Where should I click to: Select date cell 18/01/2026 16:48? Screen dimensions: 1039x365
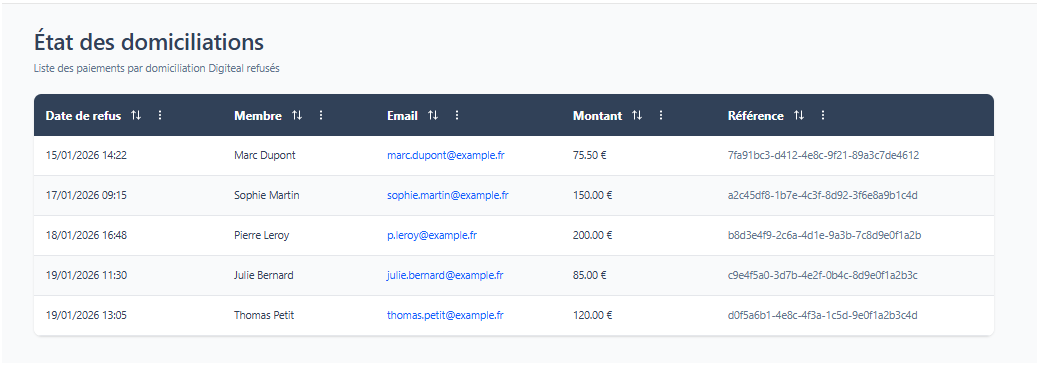(86, 235)
